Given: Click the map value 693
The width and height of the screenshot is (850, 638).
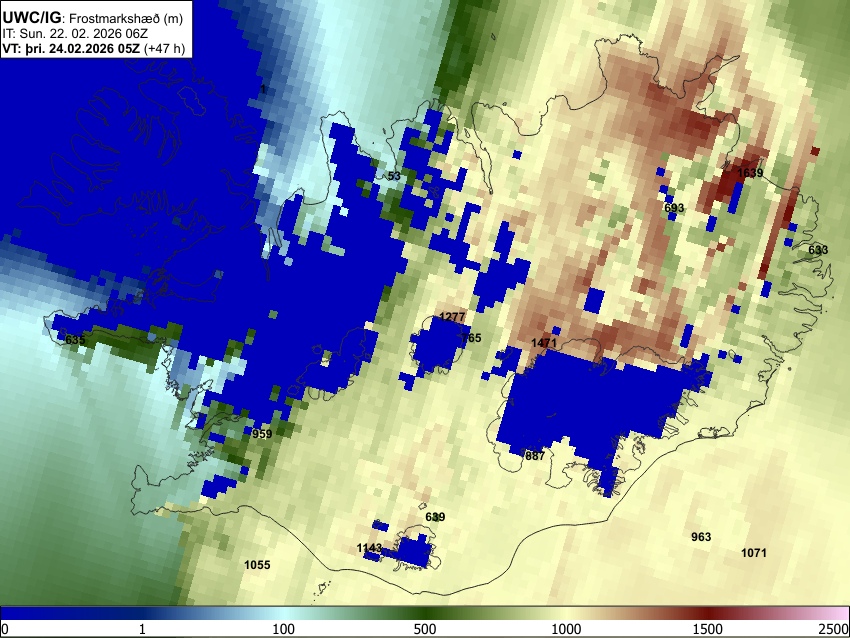Looking at the screenshot, I should [674, 208].
